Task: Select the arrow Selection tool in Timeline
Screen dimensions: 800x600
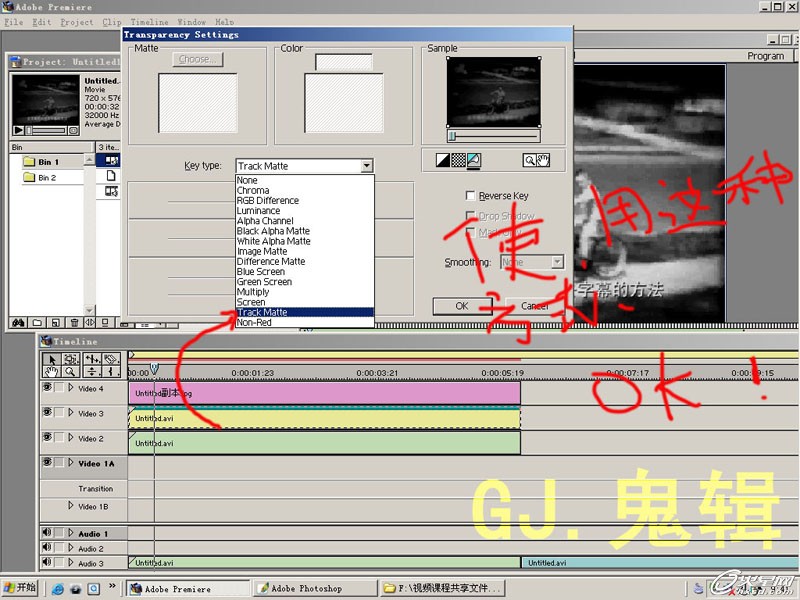Action: tap(52, 359)
